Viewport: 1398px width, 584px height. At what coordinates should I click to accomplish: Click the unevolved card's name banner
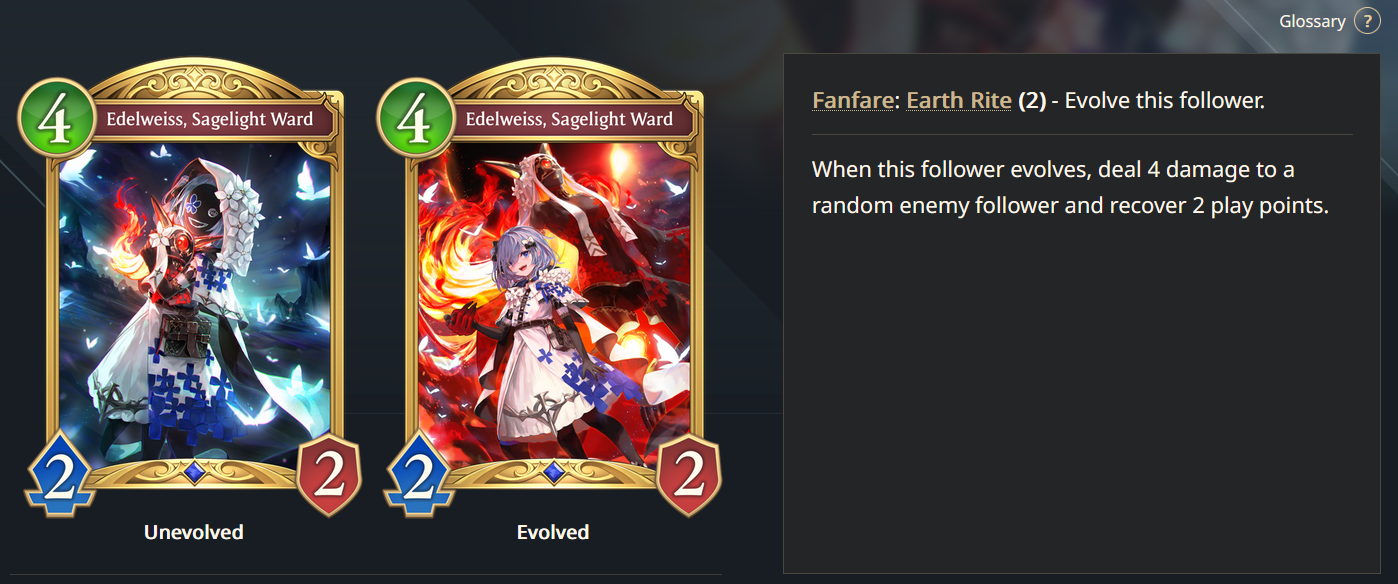coord(210,120)
